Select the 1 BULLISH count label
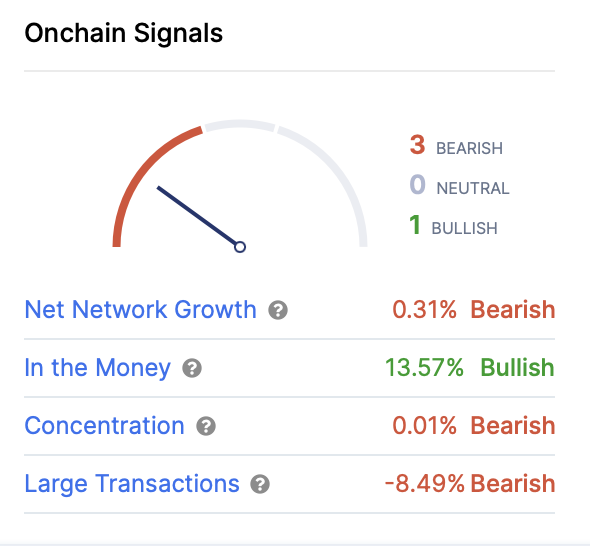This screenshot has width=590, height=546. click(453, 225)
